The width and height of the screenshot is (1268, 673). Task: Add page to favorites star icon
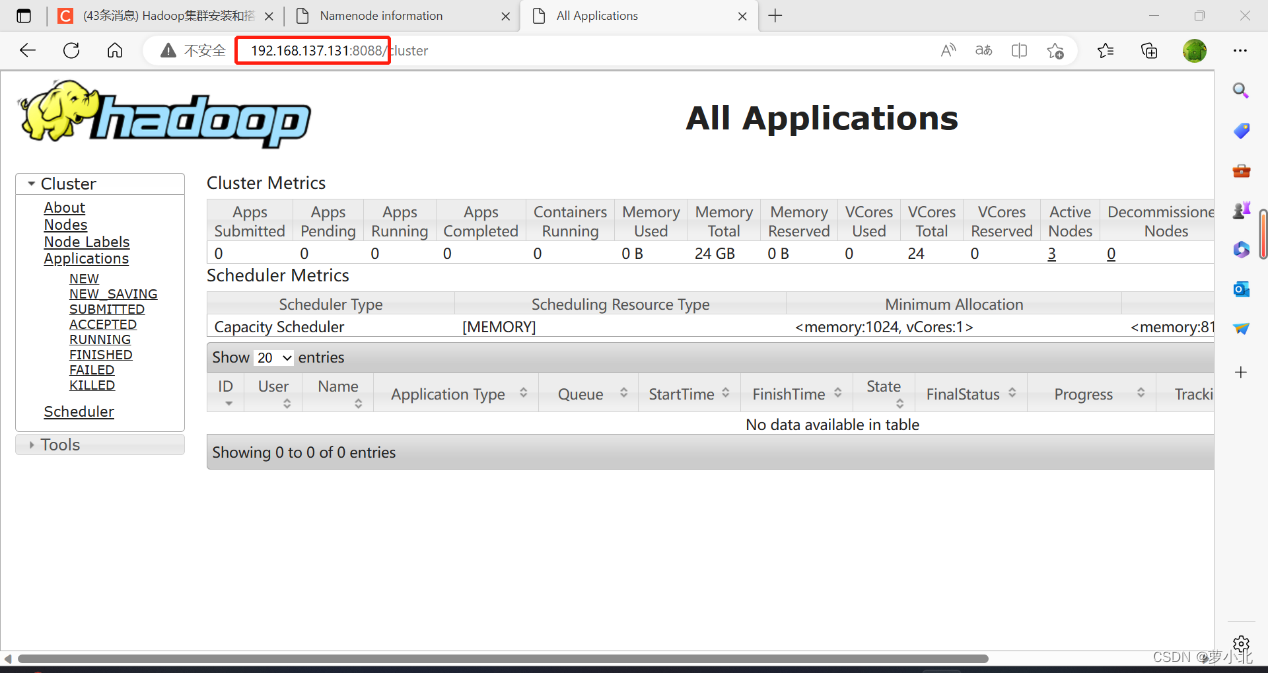click(1055, 50)
